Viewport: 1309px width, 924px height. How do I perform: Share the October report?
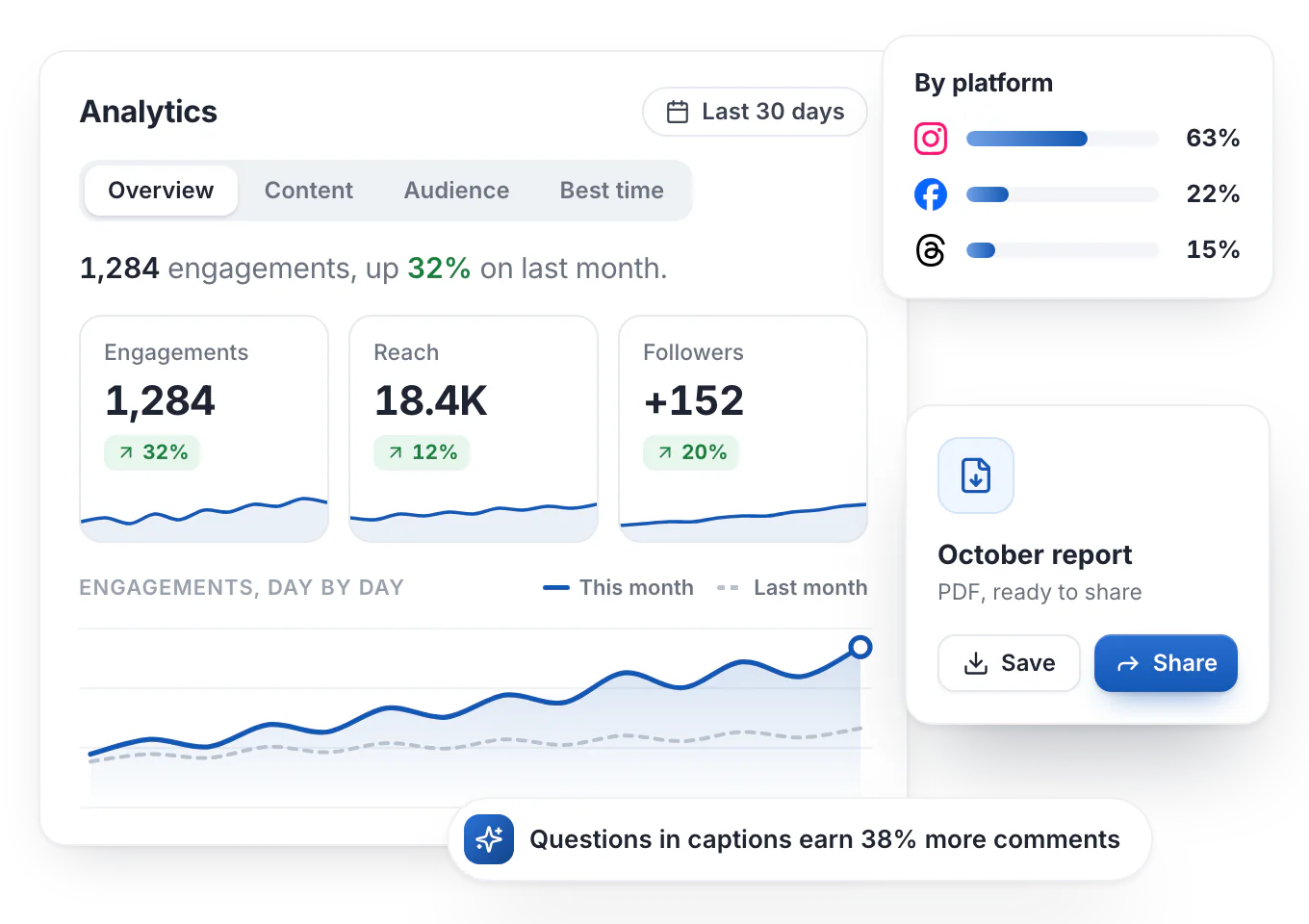pyautogui.click(x=1166, y=663)
